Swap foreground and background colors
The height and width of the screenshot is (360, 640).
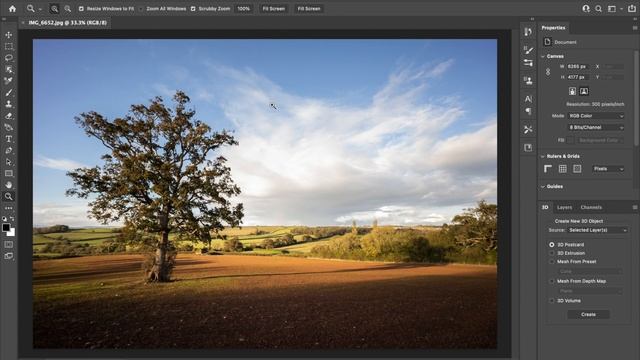[x=12, y=219]
